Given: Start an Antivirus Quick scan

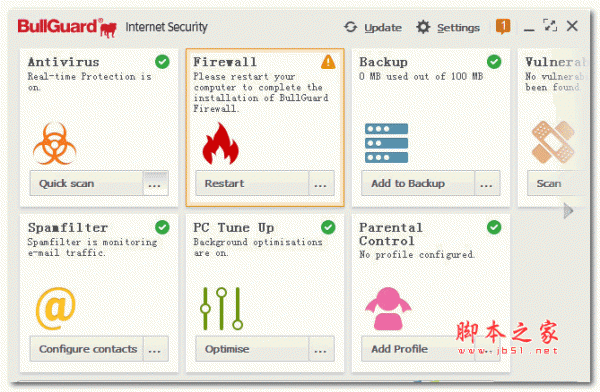Looking at the screenshot, I should (86, 183).
